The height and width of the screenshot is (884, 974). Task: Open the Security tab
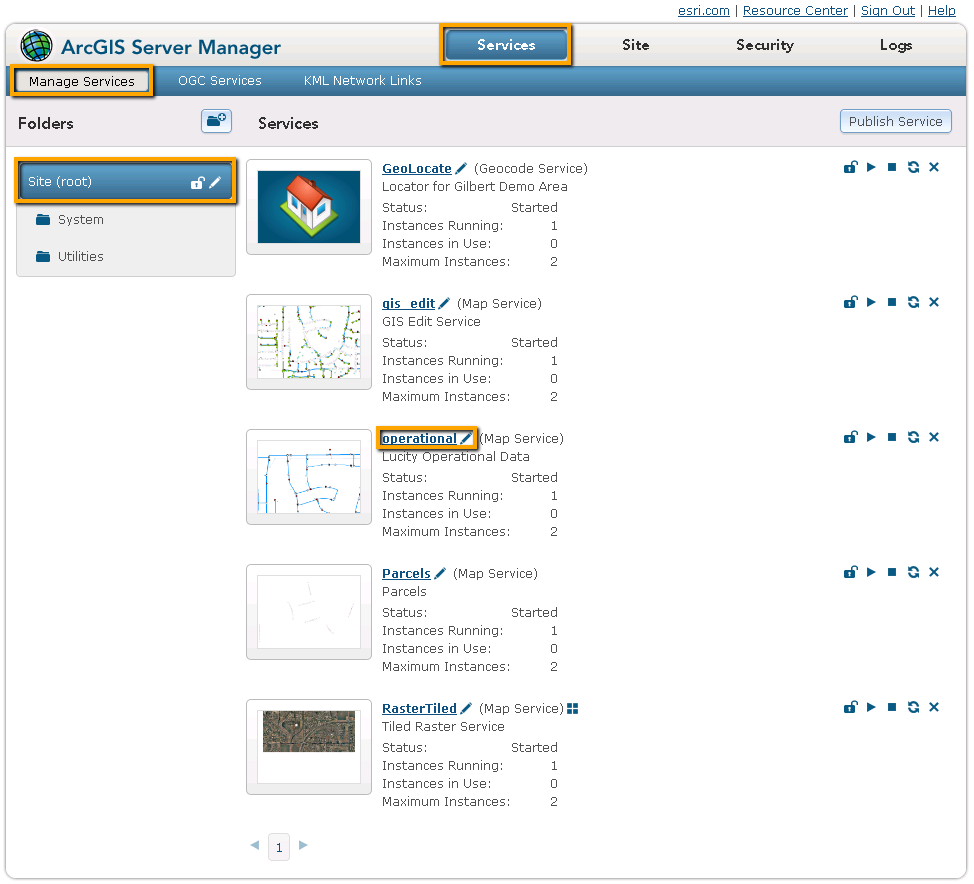coord(764,45)
